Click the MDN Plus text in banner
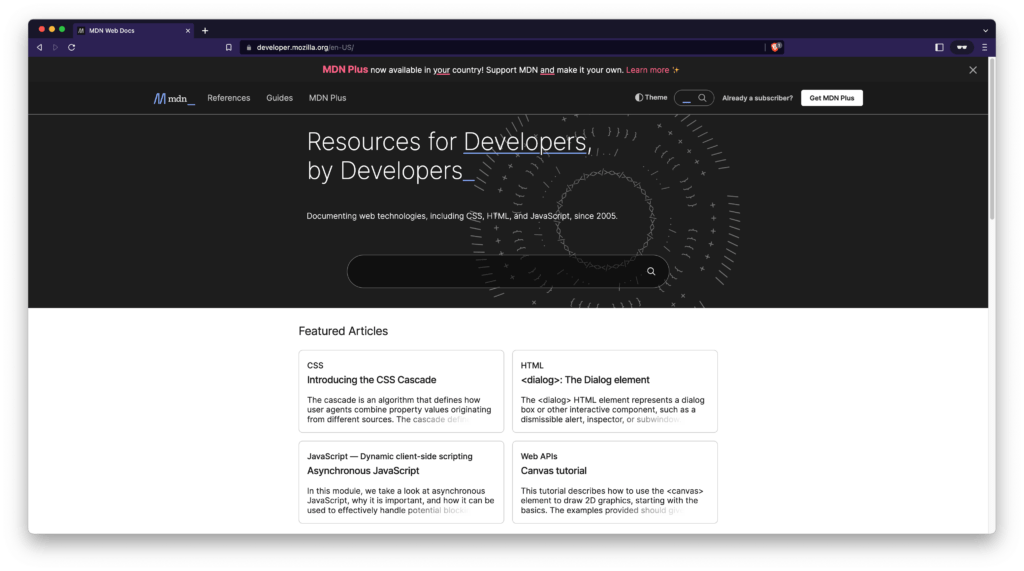The height and width of the screenshot is (571, 1024). point(345,69)
